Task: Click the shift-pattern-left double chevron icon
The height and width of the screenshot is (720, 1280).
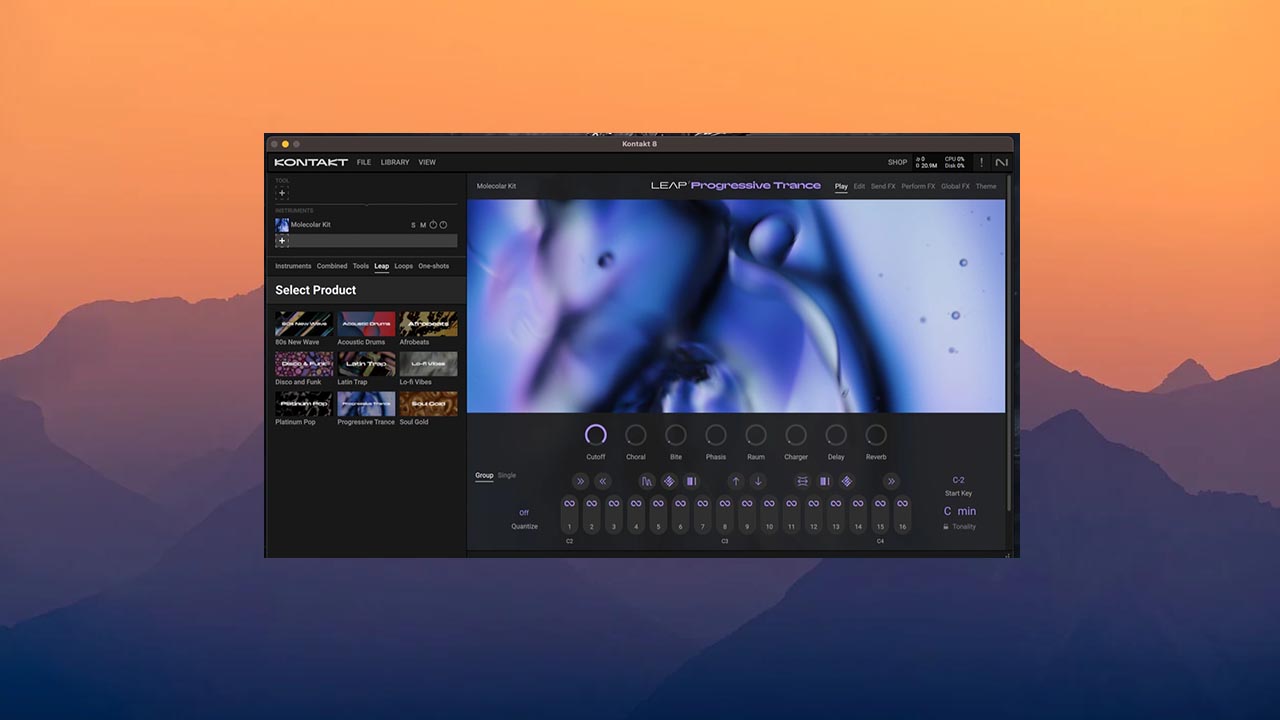Action: click(x=603, y=481)
